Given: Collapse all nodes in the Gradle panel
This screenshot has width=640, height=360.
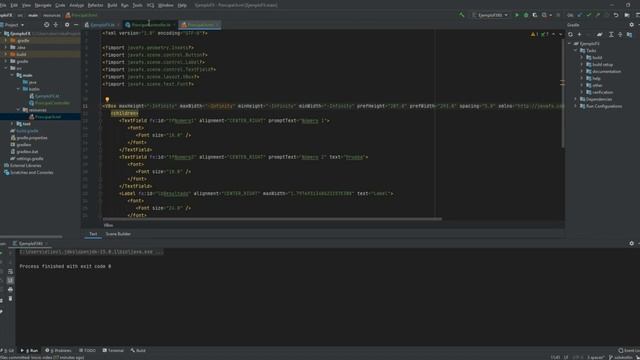Looking at the screenshot, I should [x=620, y=35].
